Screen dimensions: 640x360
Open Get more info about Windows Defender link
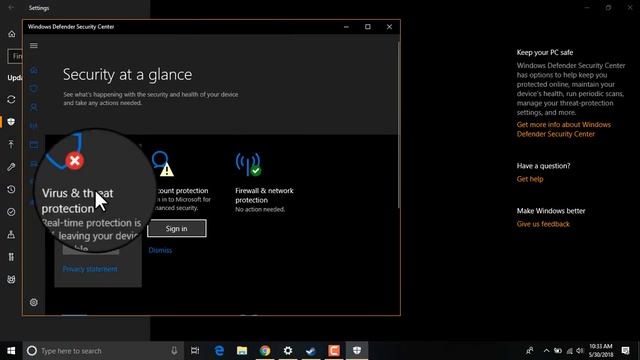(564, 129)
